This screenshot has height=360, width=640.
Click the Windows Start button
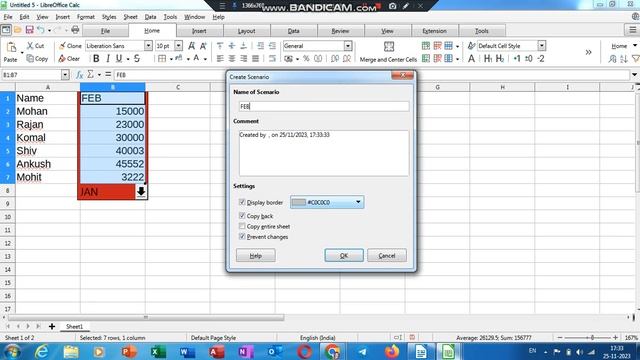coord(12,351)
